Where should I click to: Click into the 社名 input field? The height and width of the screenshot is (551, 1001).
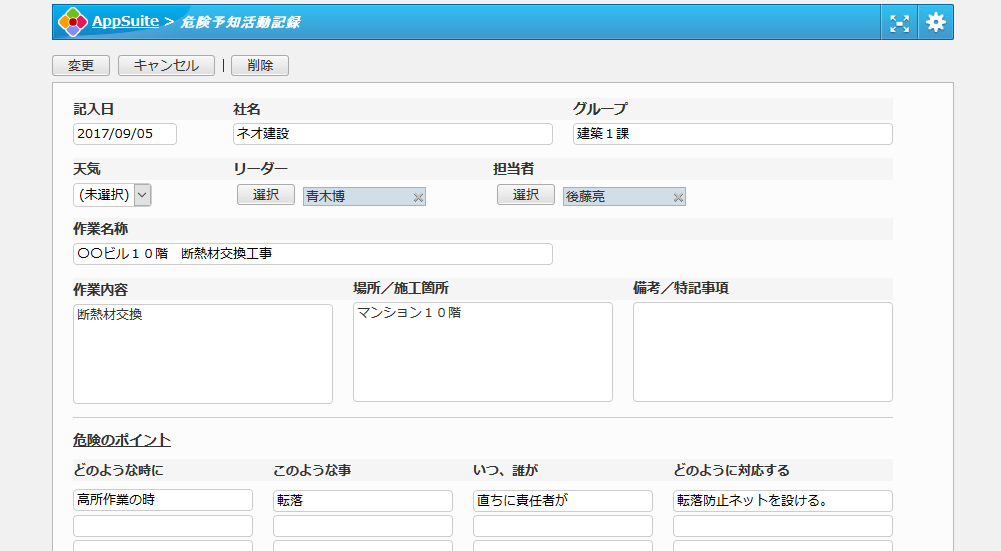[x=392, y=134]
